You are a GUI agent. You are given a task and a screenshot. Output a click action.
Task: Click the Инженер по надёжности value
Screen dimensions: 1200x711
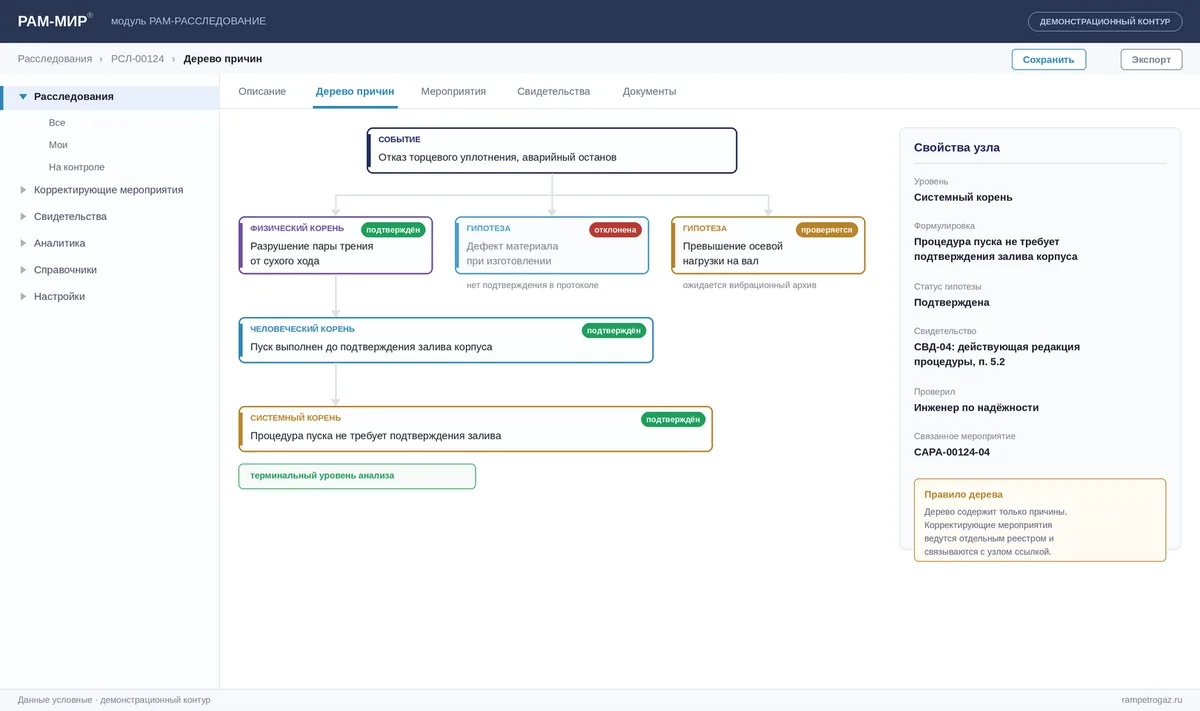point(976,408)
